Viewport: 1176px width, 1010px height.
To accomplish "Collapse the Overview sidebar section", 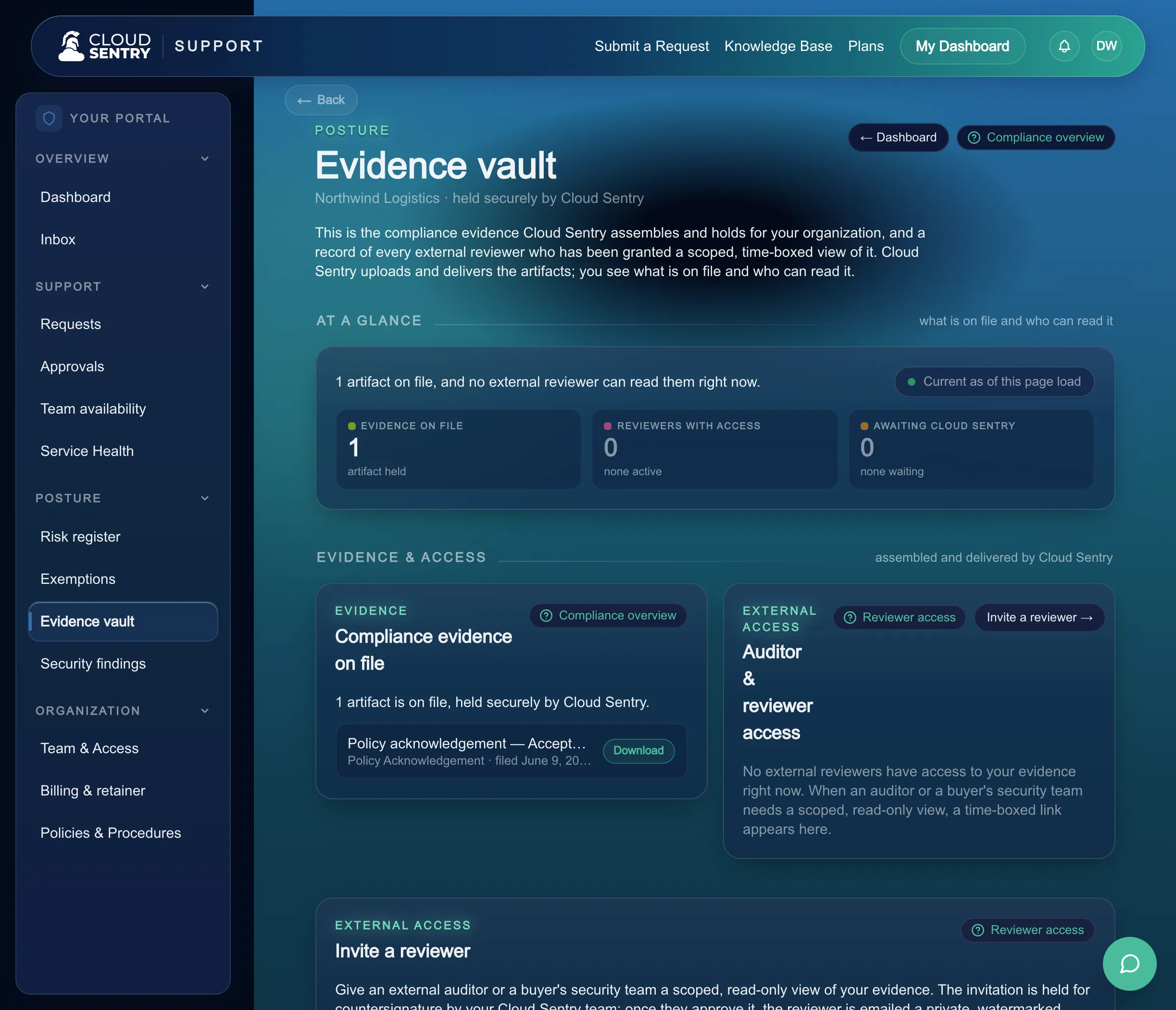I will click(x=123, y=158).
